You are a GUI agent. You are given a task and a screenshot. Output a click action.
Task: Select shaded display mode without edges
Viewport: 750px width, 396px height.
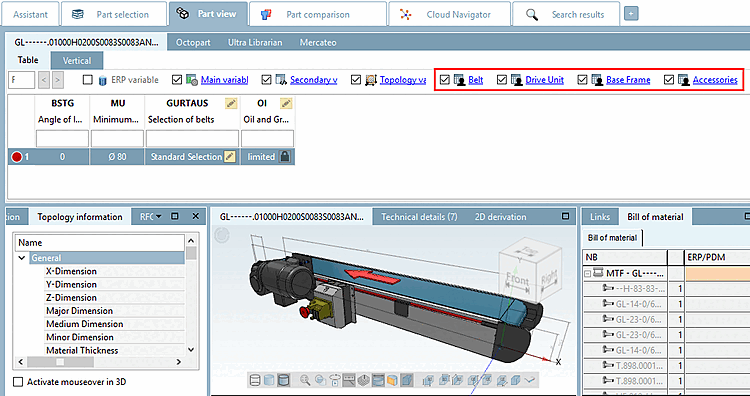(x=269, y=380)
